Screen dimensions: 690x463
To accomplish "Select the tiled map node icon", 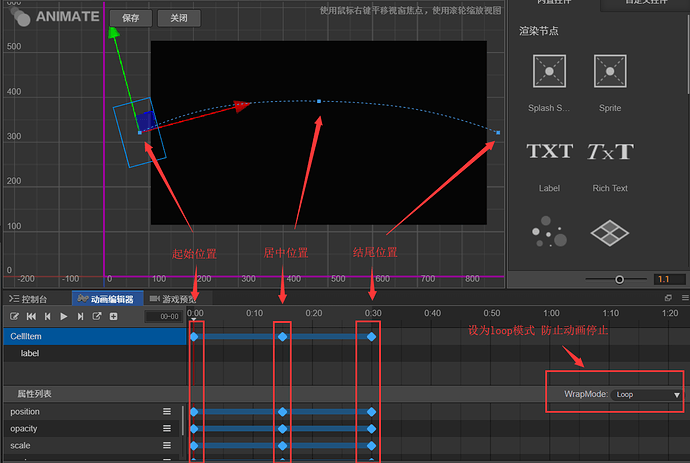I will 609,233.
